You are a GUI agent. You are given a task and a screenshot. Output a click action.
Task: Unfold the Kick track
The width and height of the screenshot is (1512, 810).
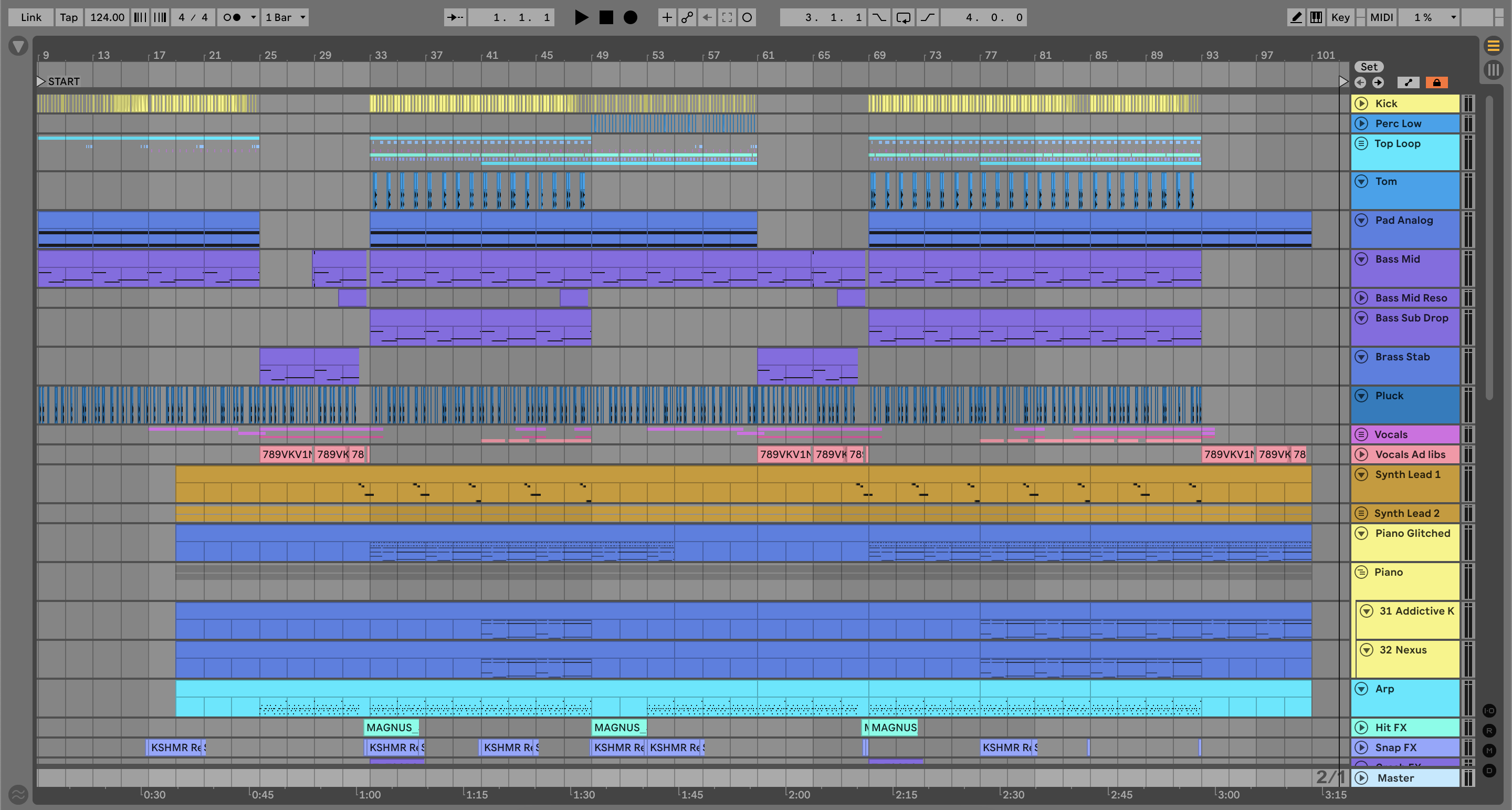[1361, 103]
